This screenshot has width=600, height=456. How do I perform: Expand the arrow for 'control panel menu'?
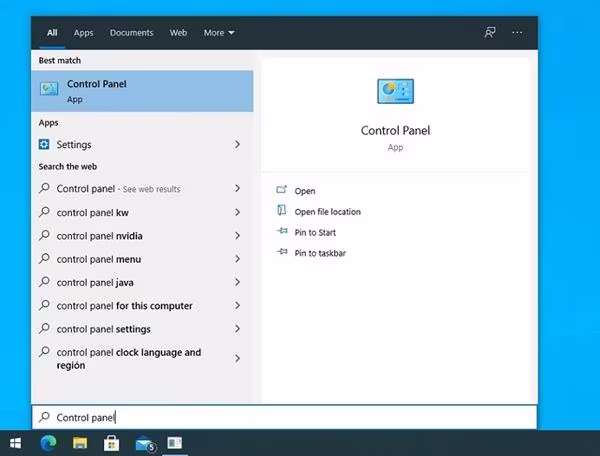coord(237,259)
